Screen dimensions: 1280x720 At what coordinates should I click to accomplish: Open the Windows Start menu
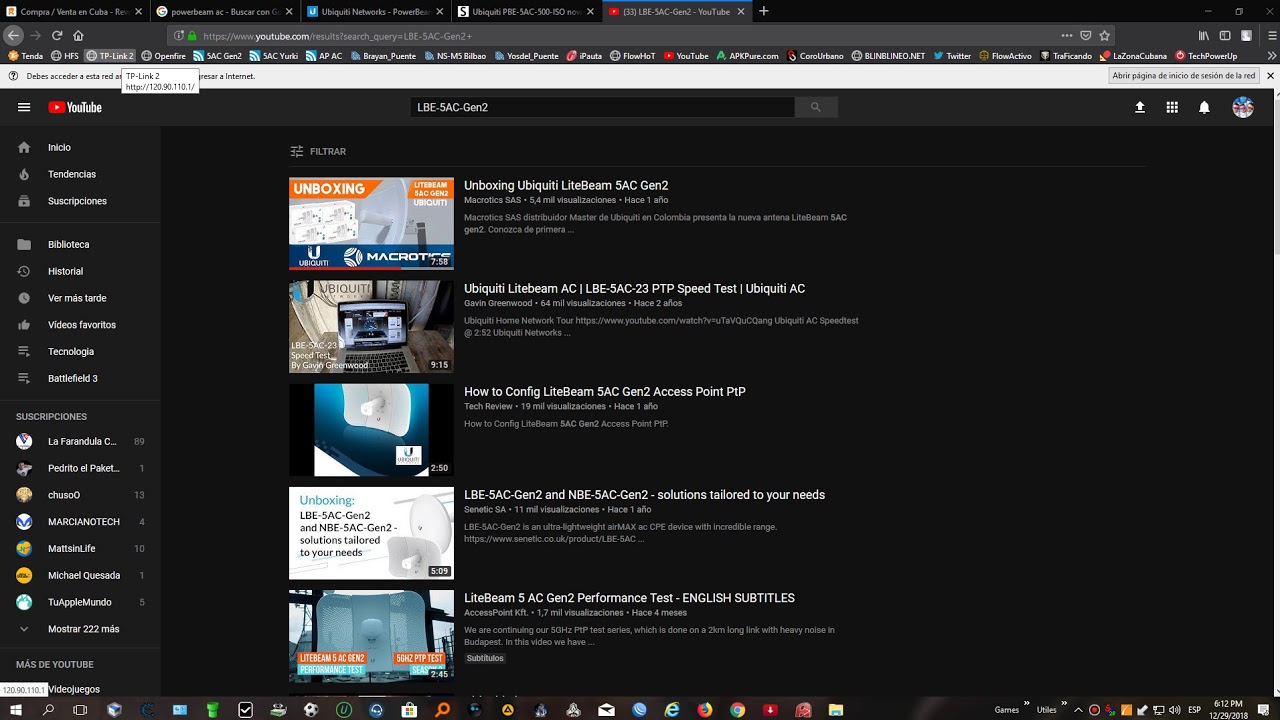16,710
